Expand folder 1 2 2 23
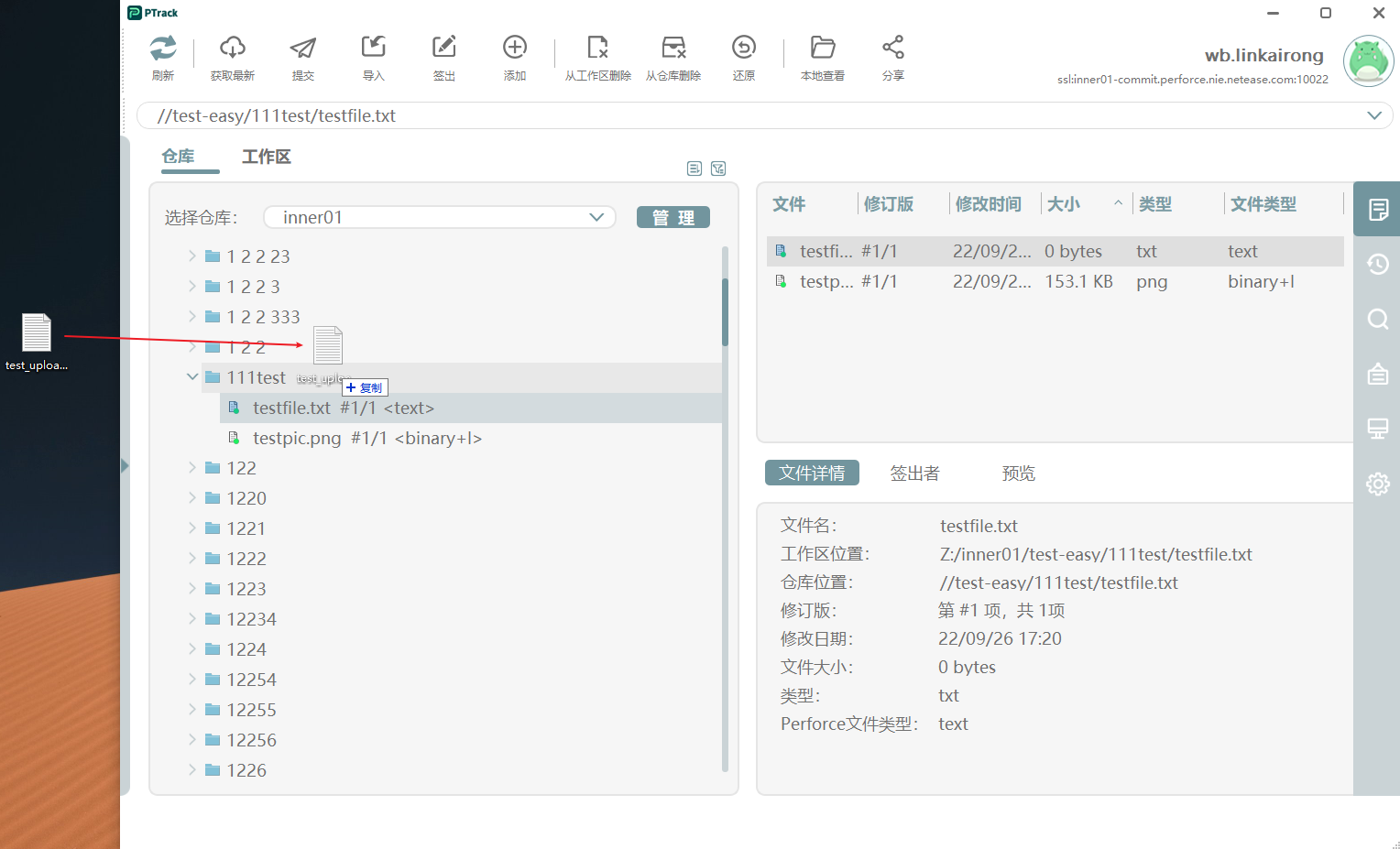 click(x=192, y=256)
